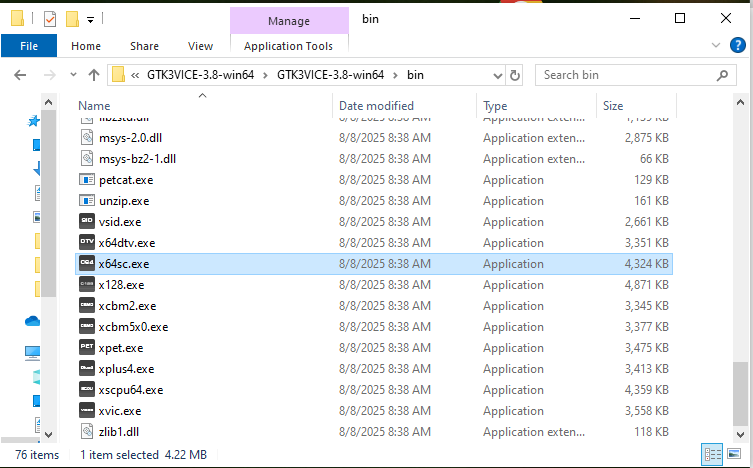Click the x128.exe C128 icon
The height and width of the screenshot is (468, 753).
tap(87, 285)
